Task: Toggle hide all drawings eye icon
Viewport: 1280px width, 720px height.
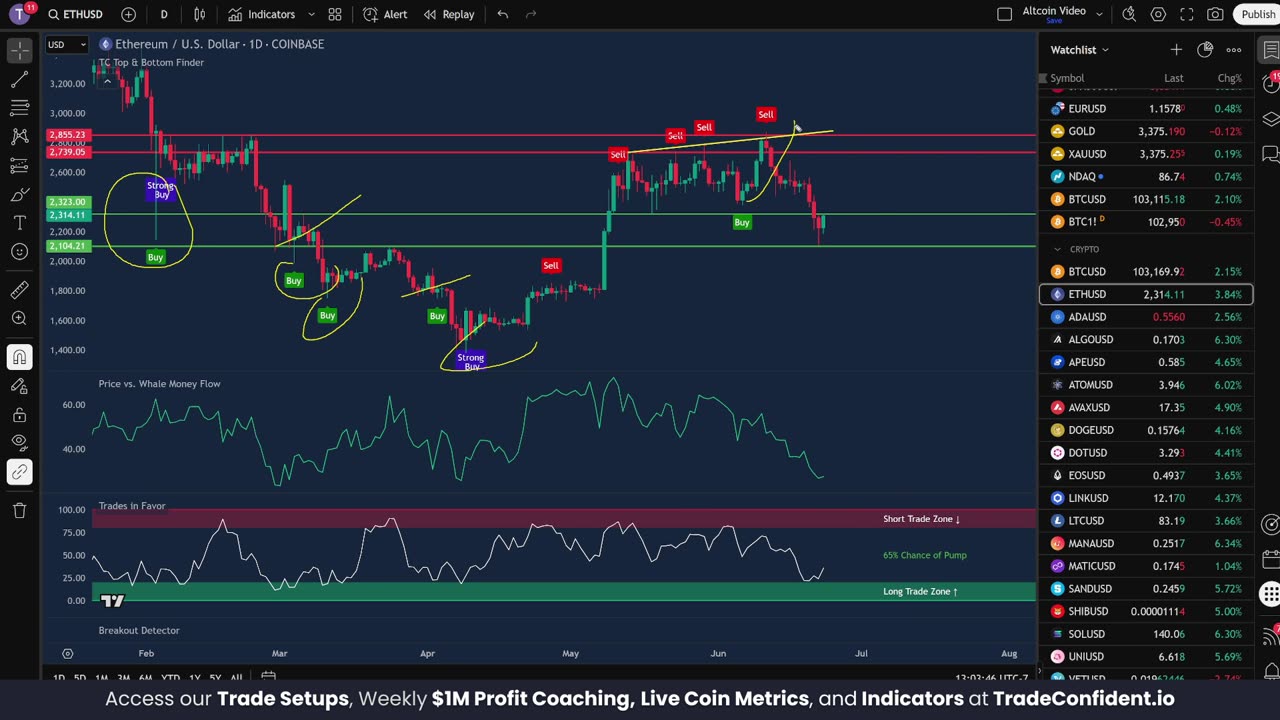Action: [x=19, y=443]
